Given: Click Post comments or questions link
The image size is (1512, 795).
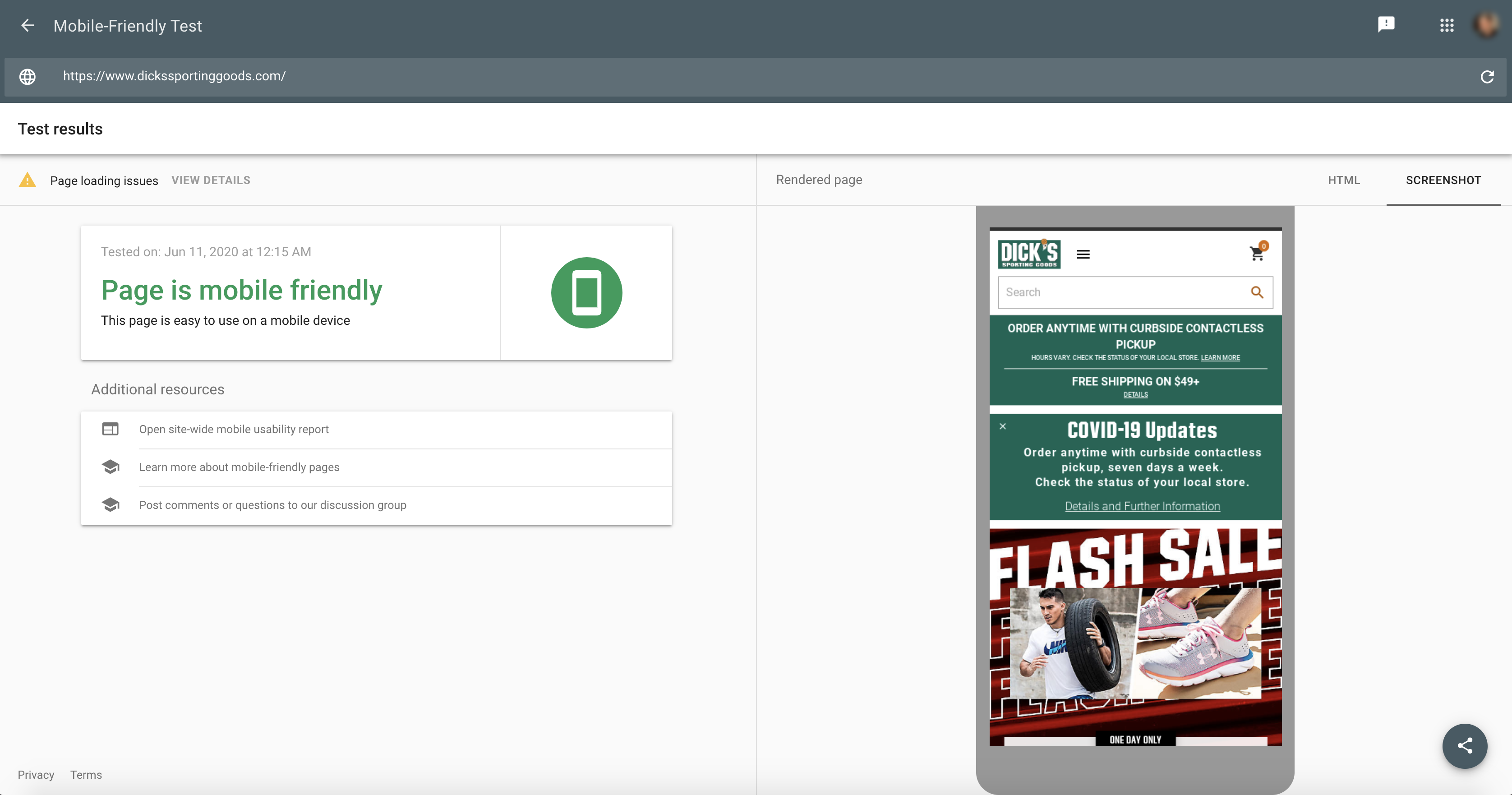Looking at the screenshot, I should 272,505.
